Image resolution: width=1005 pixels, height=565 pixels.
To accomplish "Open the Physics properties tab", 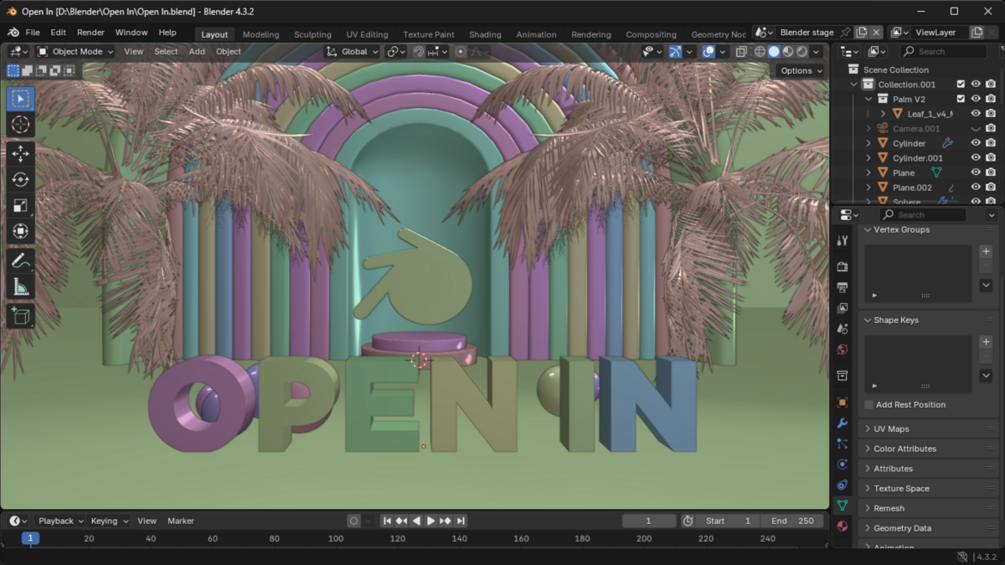I will [843, 464].
